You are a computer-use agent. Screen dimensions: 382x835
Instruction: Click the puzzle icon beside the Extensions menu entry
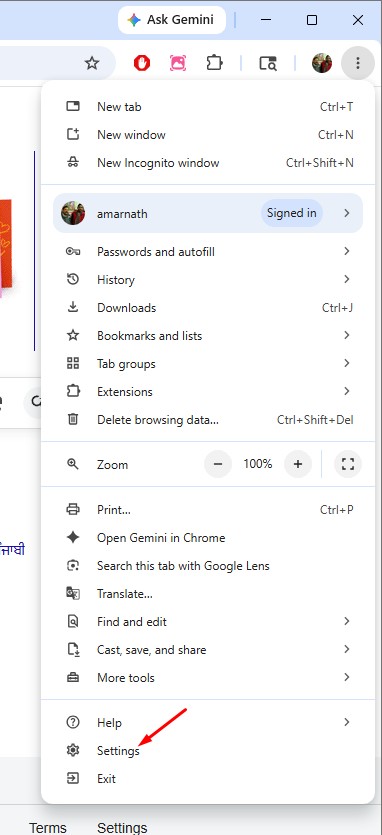73,391
